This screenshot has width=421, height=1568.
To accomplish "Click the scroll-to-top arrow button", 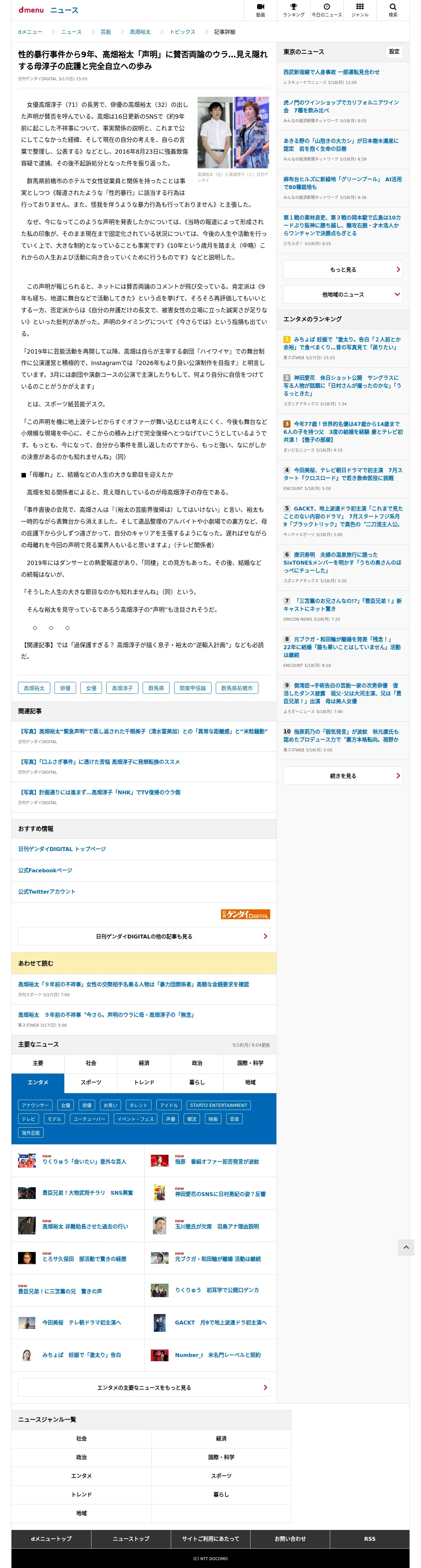I will click(x=406, y=1247).
